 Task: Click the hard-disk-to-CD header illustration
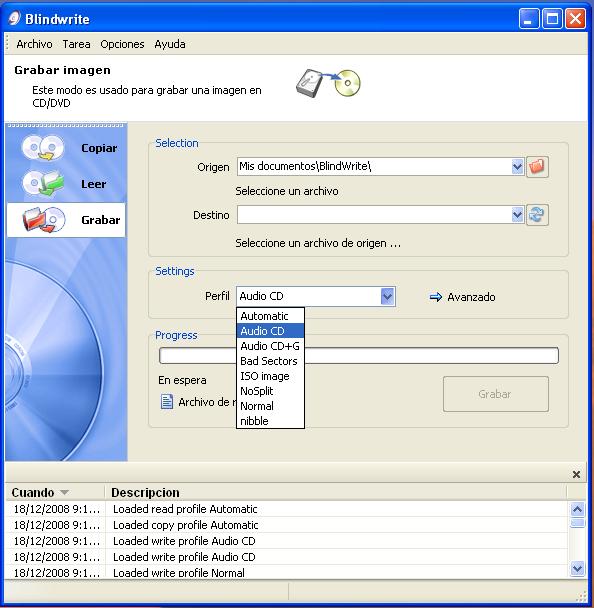(x=328, y=83)
